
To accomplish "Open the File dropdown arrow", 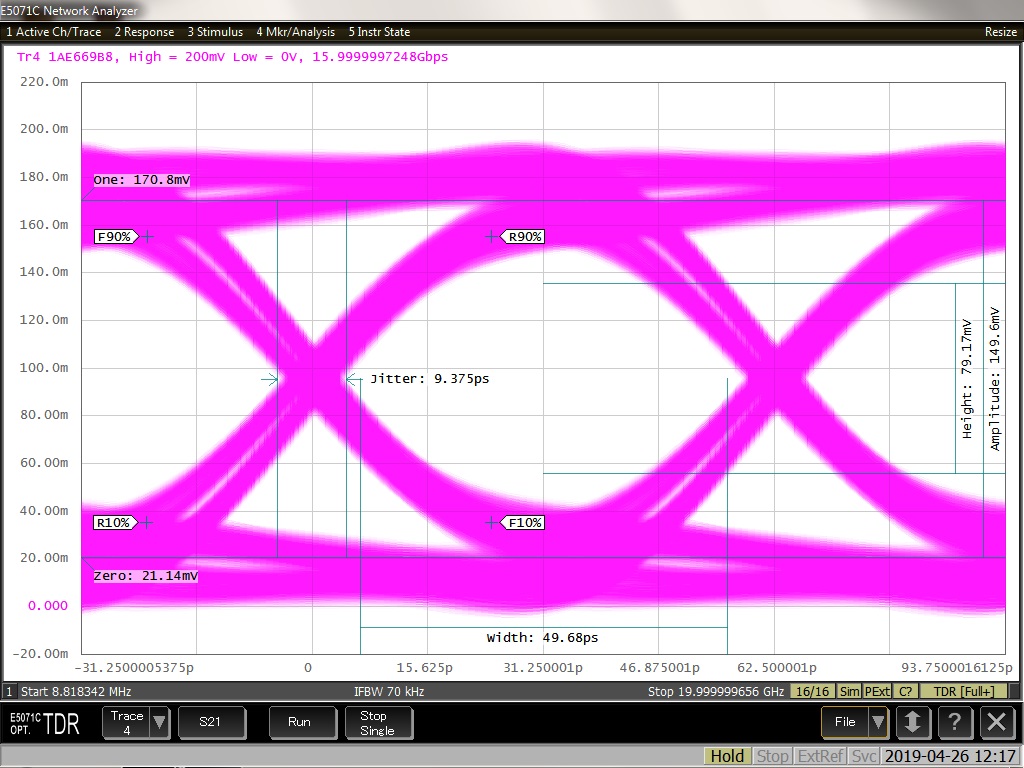I will pos(877,722).
